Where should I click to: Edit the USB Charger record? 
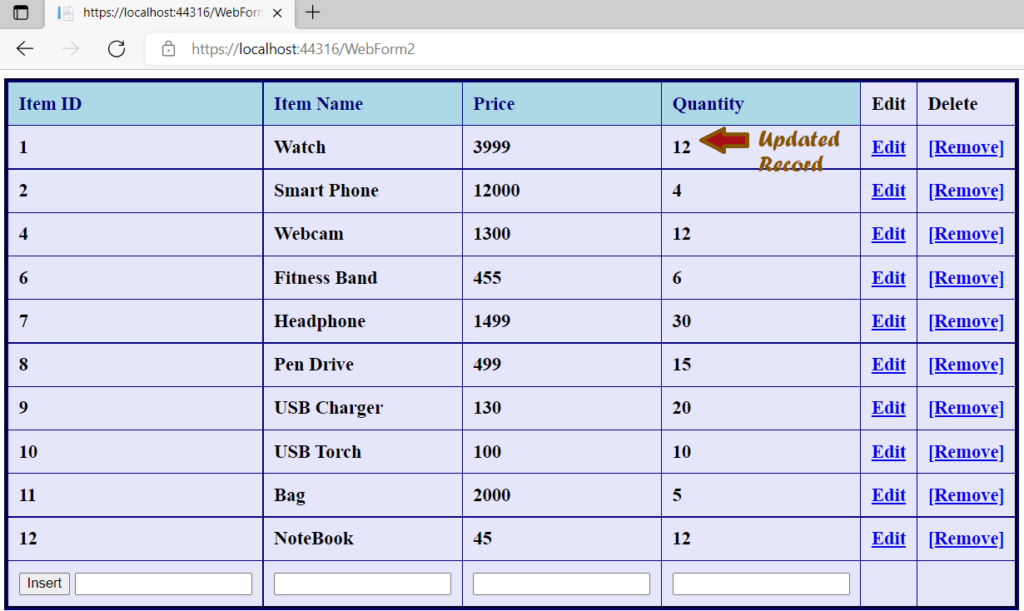pyautogui.click(x=888, y=407)
